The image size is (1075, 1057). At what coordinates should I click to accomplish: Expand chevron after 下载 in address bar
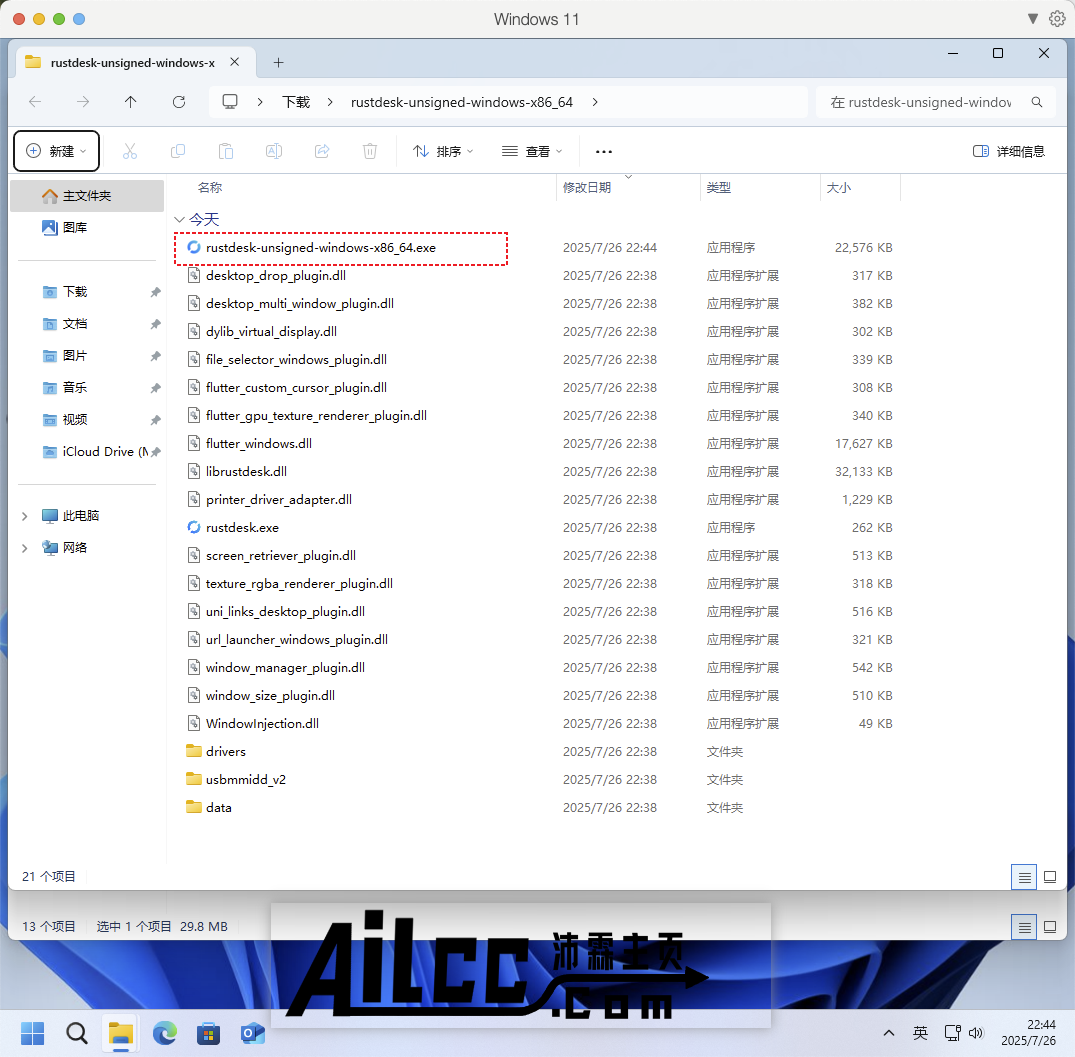coord(330,102)
